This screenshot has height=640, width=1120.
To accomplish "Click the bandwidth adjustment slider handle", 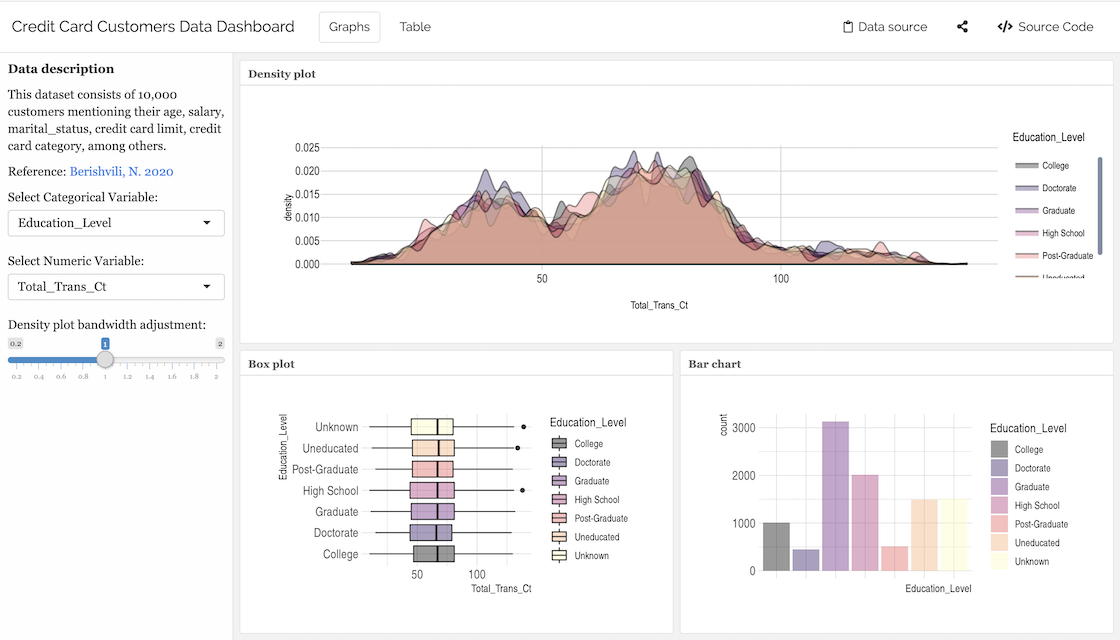I will click(105, 360).
